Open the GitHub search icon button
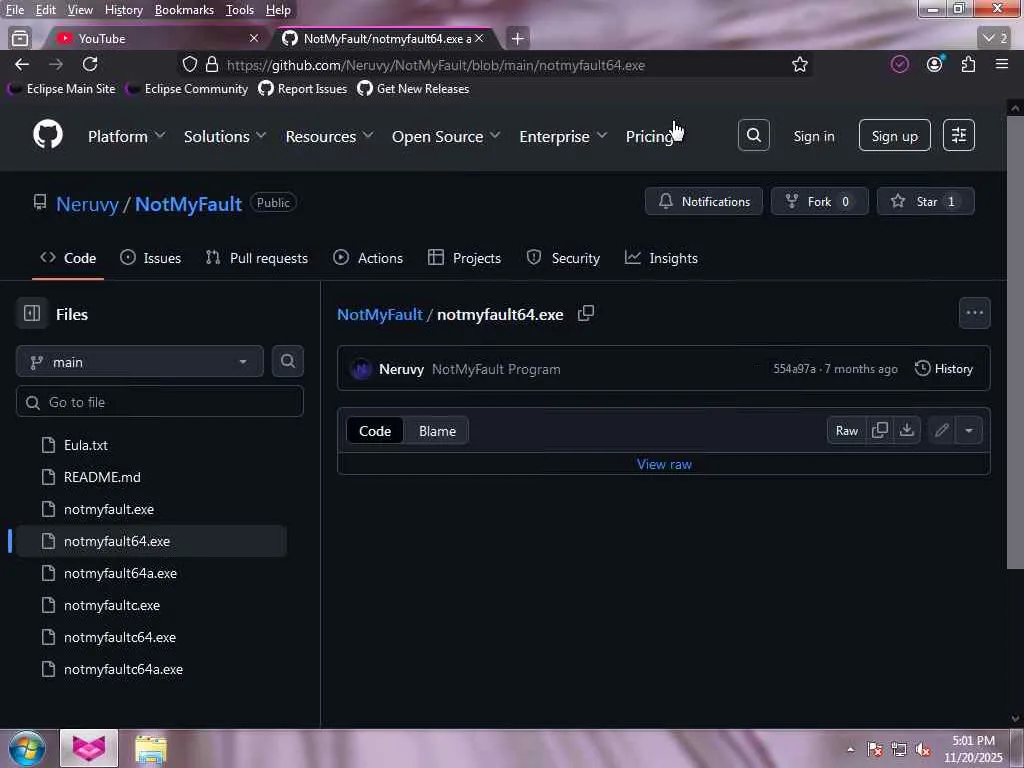 (754, 135)
